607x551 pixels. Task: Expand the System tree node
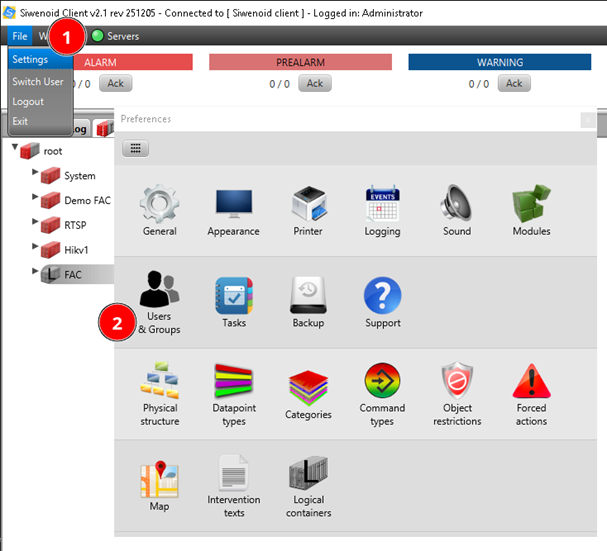(36, 174)
